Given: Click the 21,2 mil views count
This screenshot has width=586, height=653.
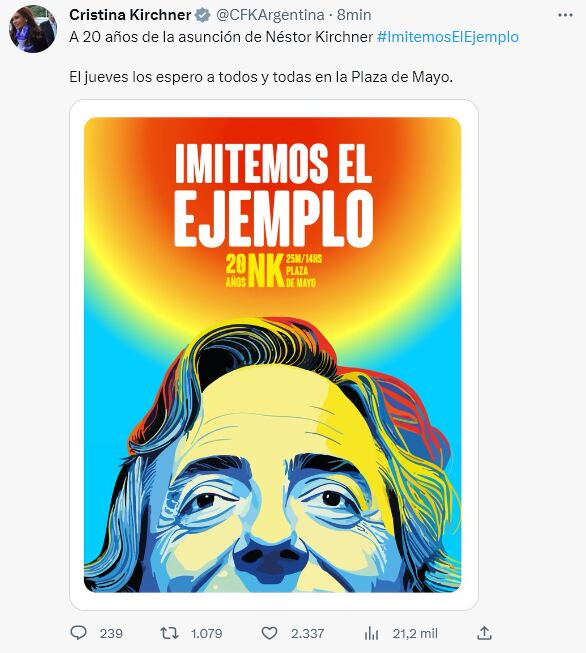Looking at the screenshot, I should coord(415,634).
